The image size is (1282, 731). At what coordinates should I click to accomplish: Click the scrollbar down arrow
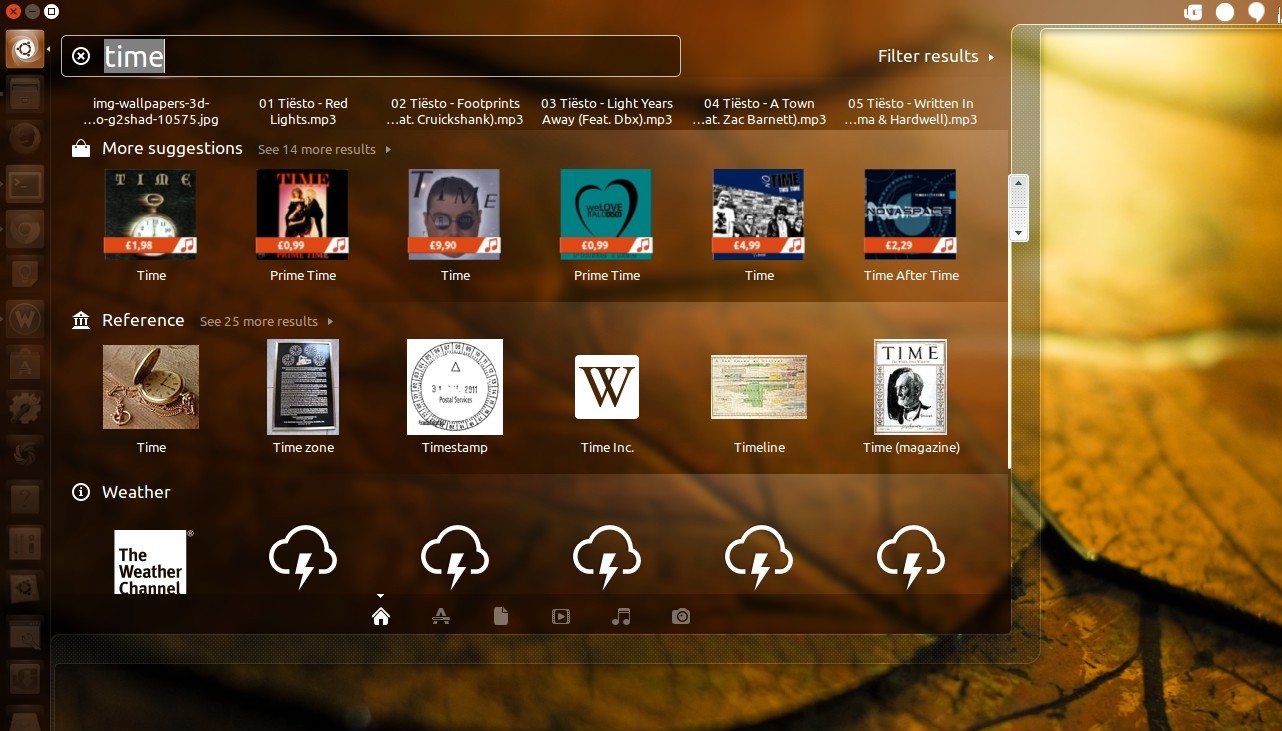[x=1018, y=233]
